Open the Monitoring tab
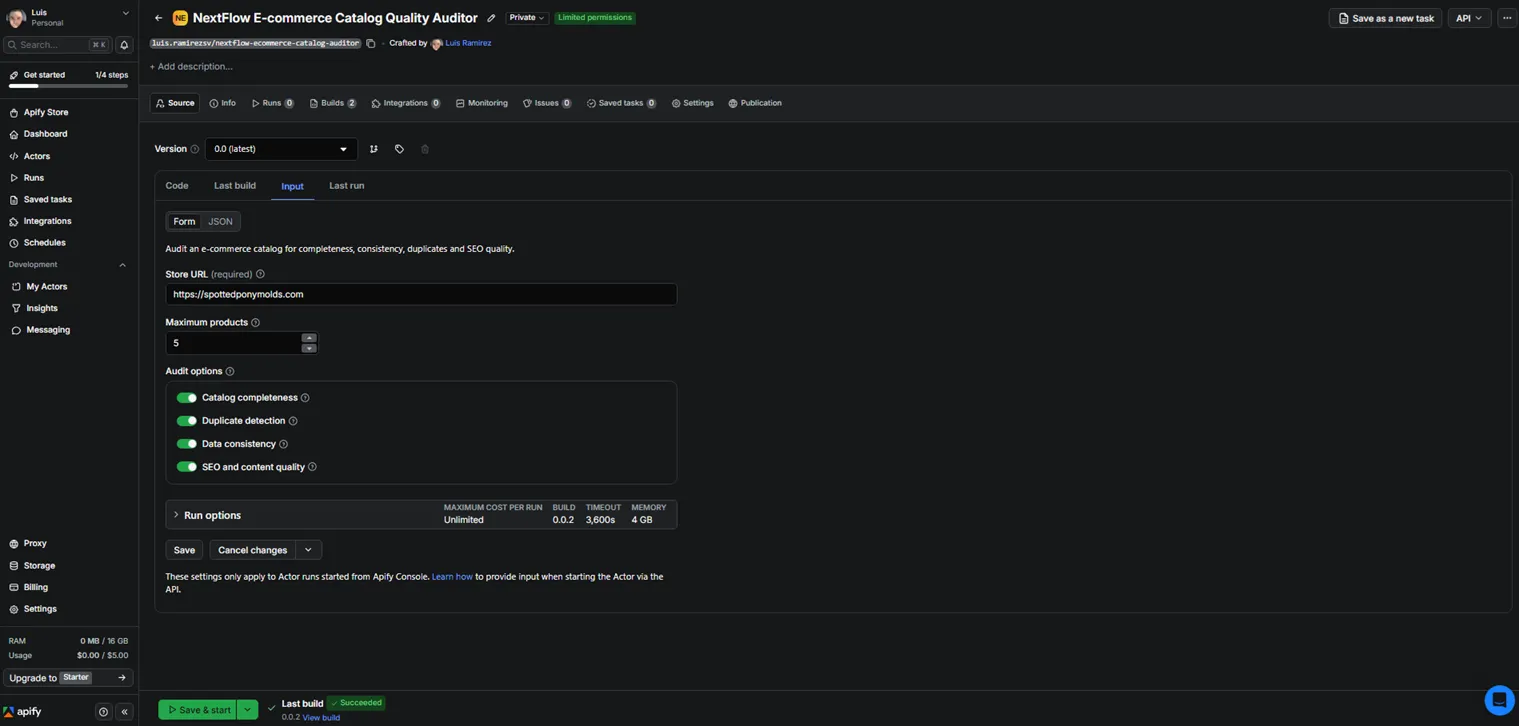This screenshot has width=1519, height=726. click(482, 103)
